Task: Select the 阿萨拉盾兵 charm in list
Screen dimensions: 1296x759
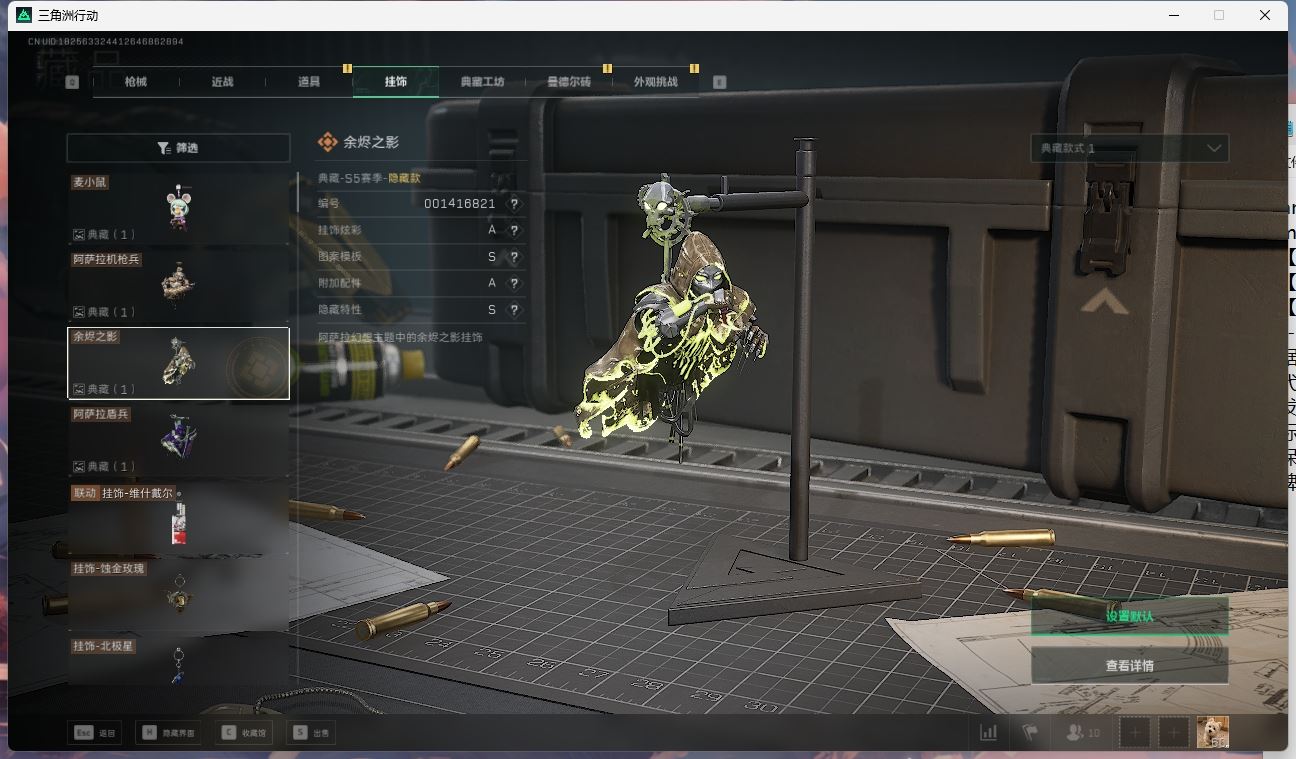Action: tap(178, 440)
